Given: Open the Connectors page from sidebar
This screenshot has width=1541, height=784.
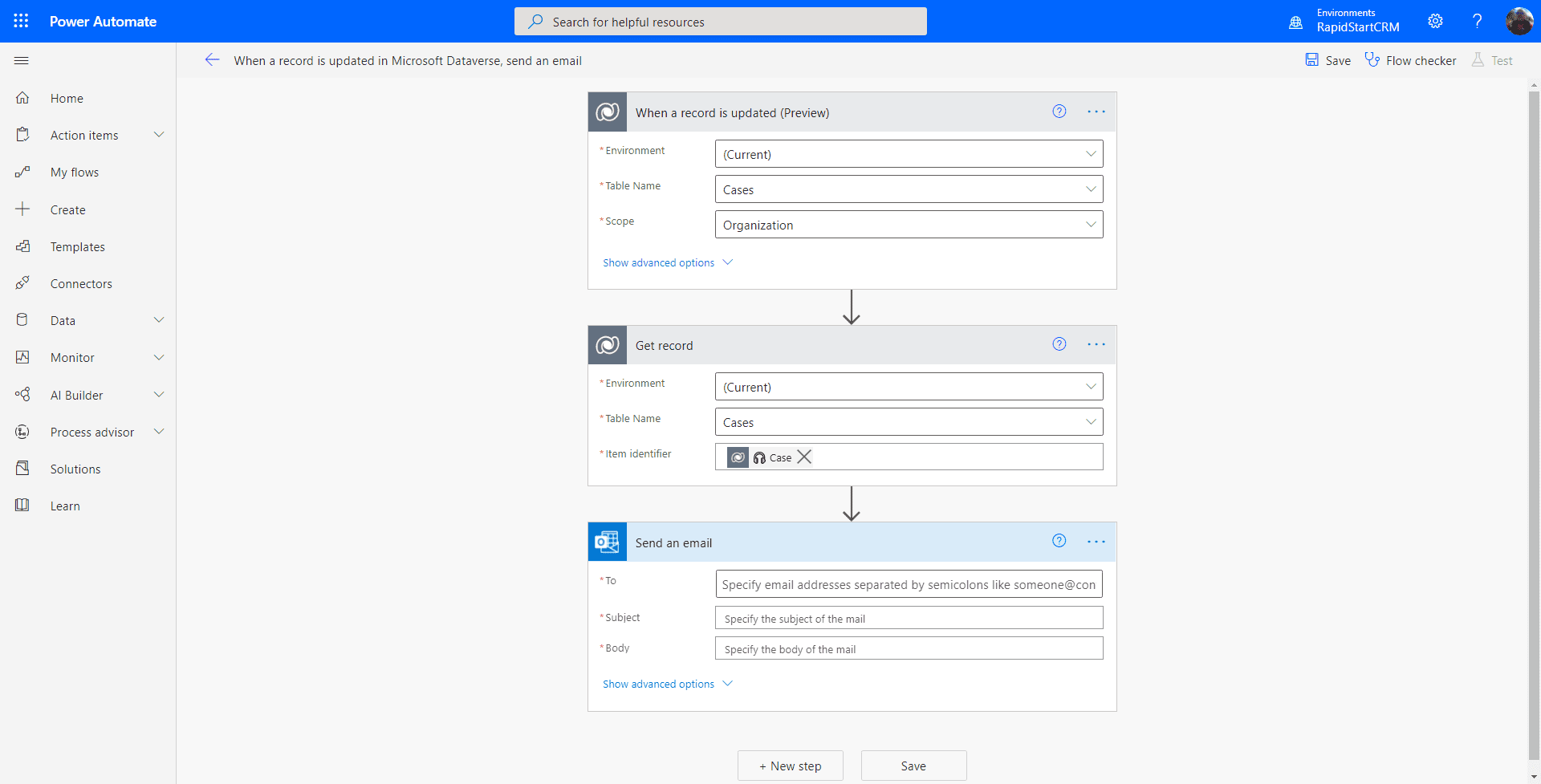Looking at the screenshot, I should pyautogui.click(x=81, y=282).
